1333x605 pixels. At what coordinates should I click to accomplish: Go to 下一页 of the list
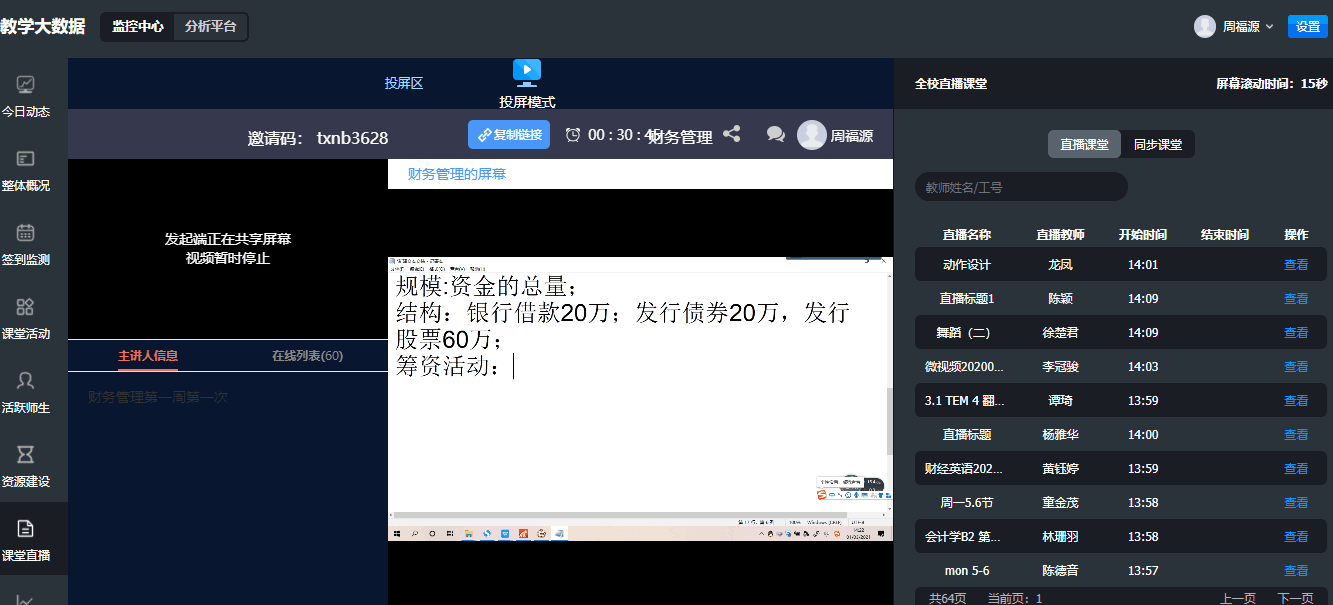click(1296, 598)
